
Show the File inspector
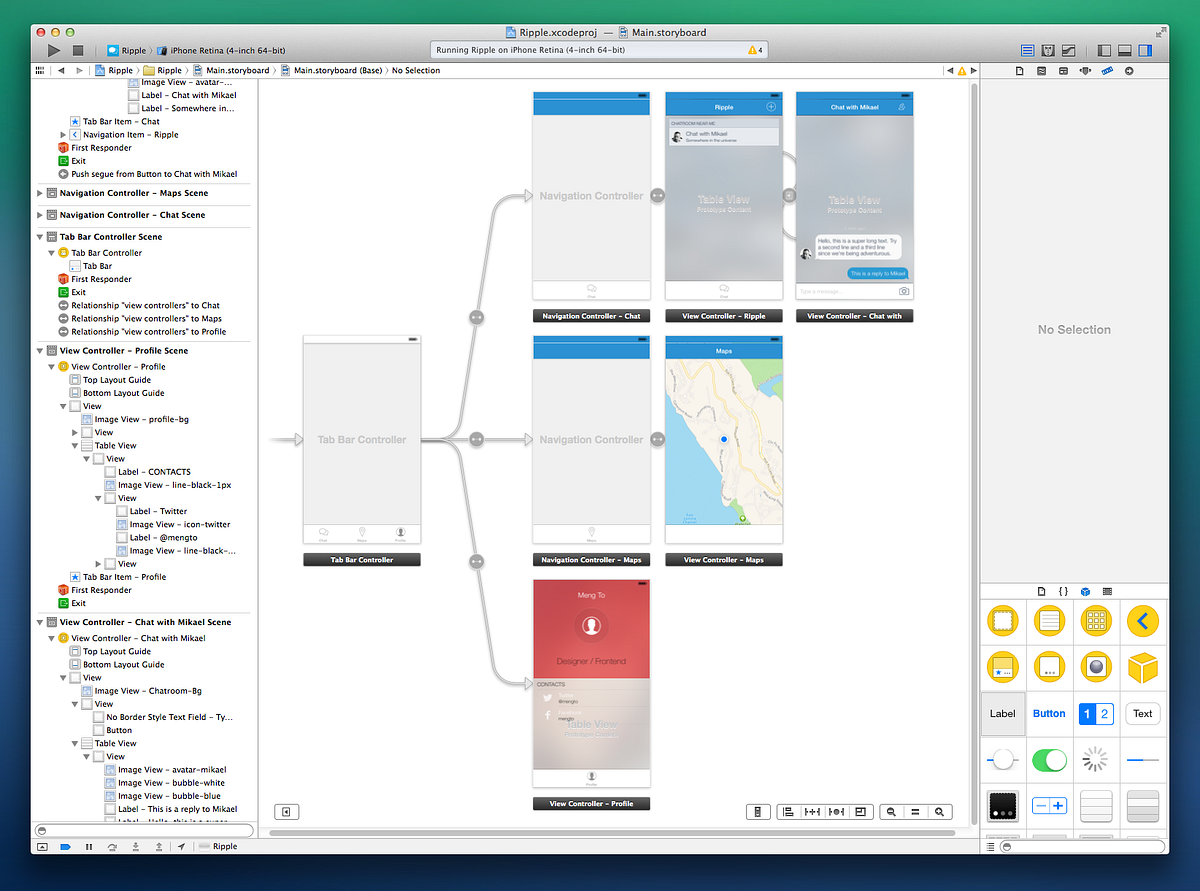[x=1020, y=71]
